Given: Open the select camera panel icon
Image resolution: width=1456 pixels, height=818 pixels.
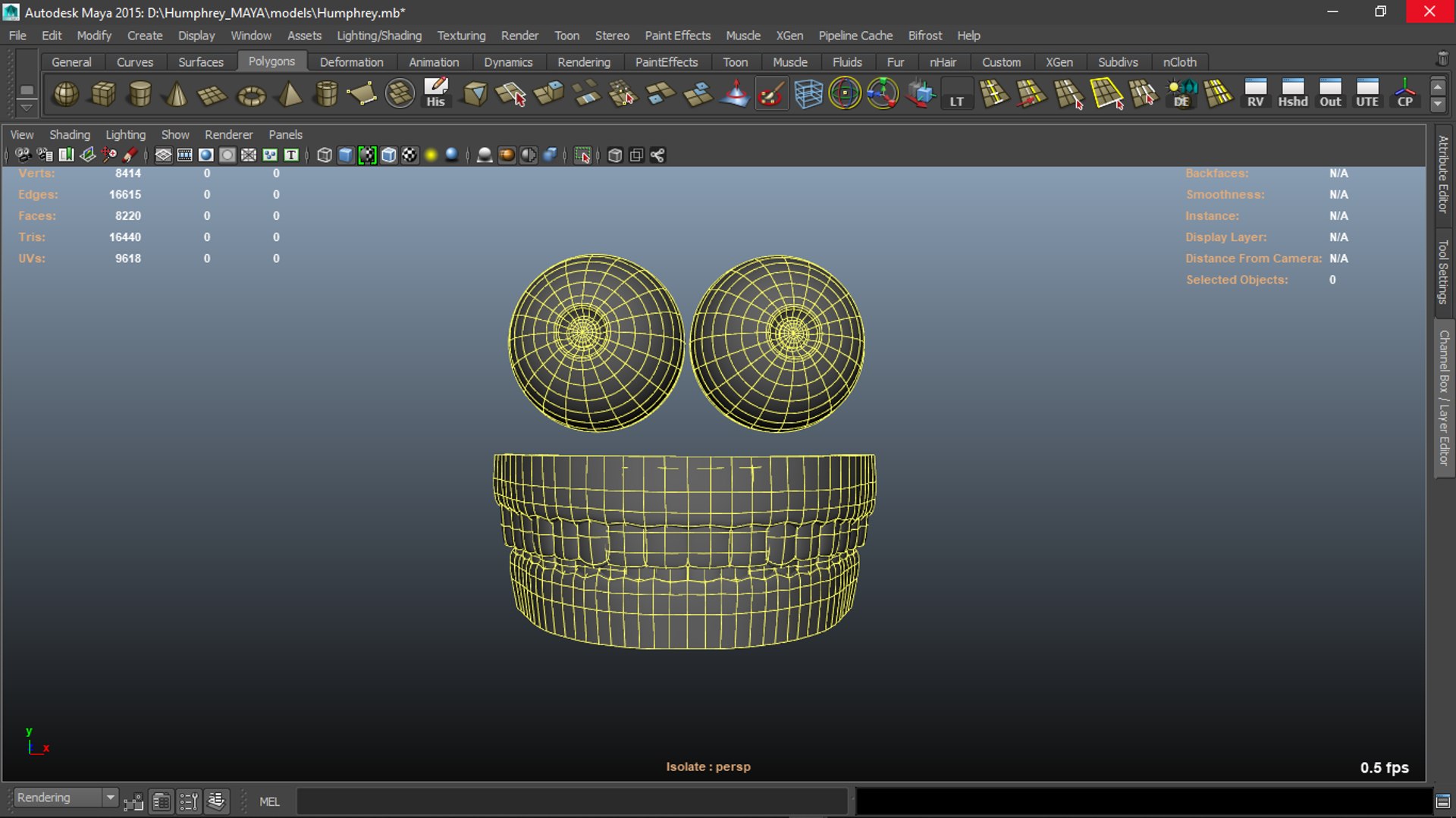Looking at the screenshot, I should (x=24, y=155).
